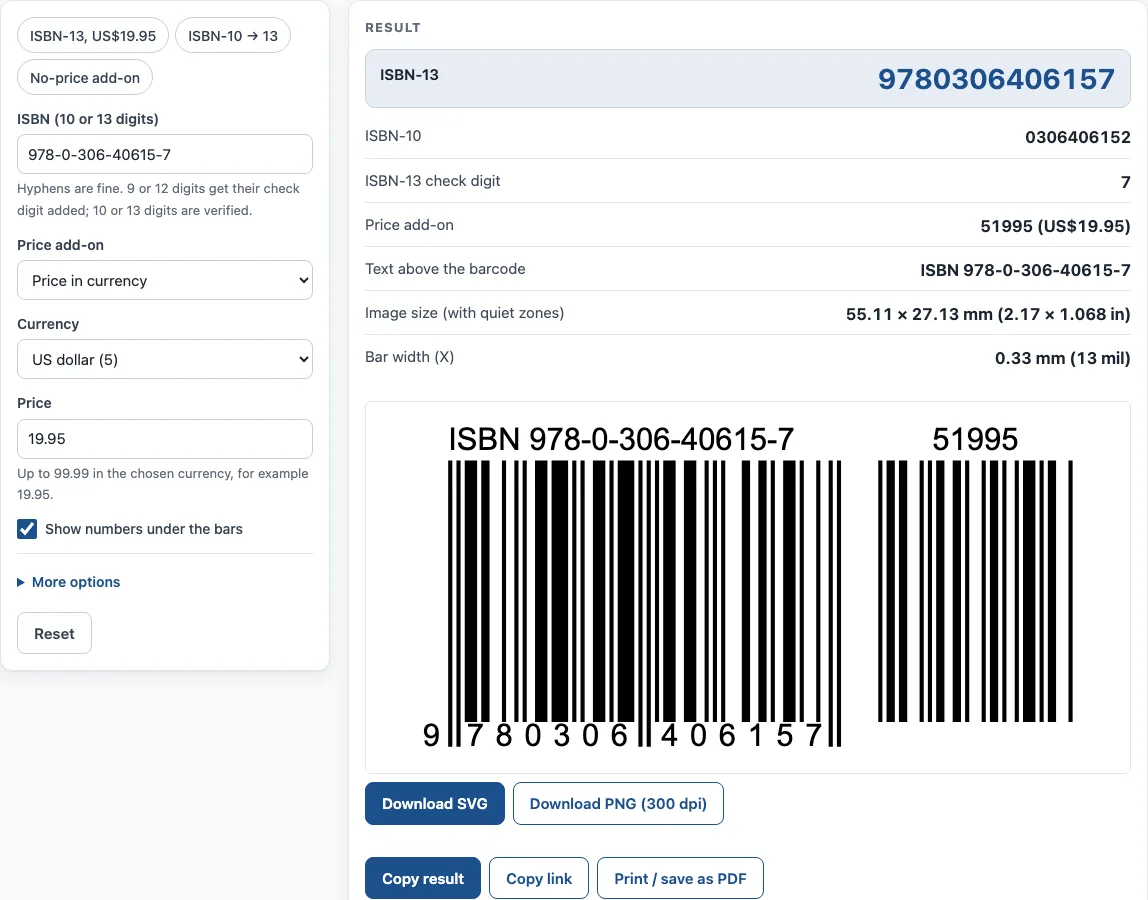The height and width of the screenshot is (900, 1148).
Task: Select the text above barcode value in the results
Action: [x=1025, y=270]
